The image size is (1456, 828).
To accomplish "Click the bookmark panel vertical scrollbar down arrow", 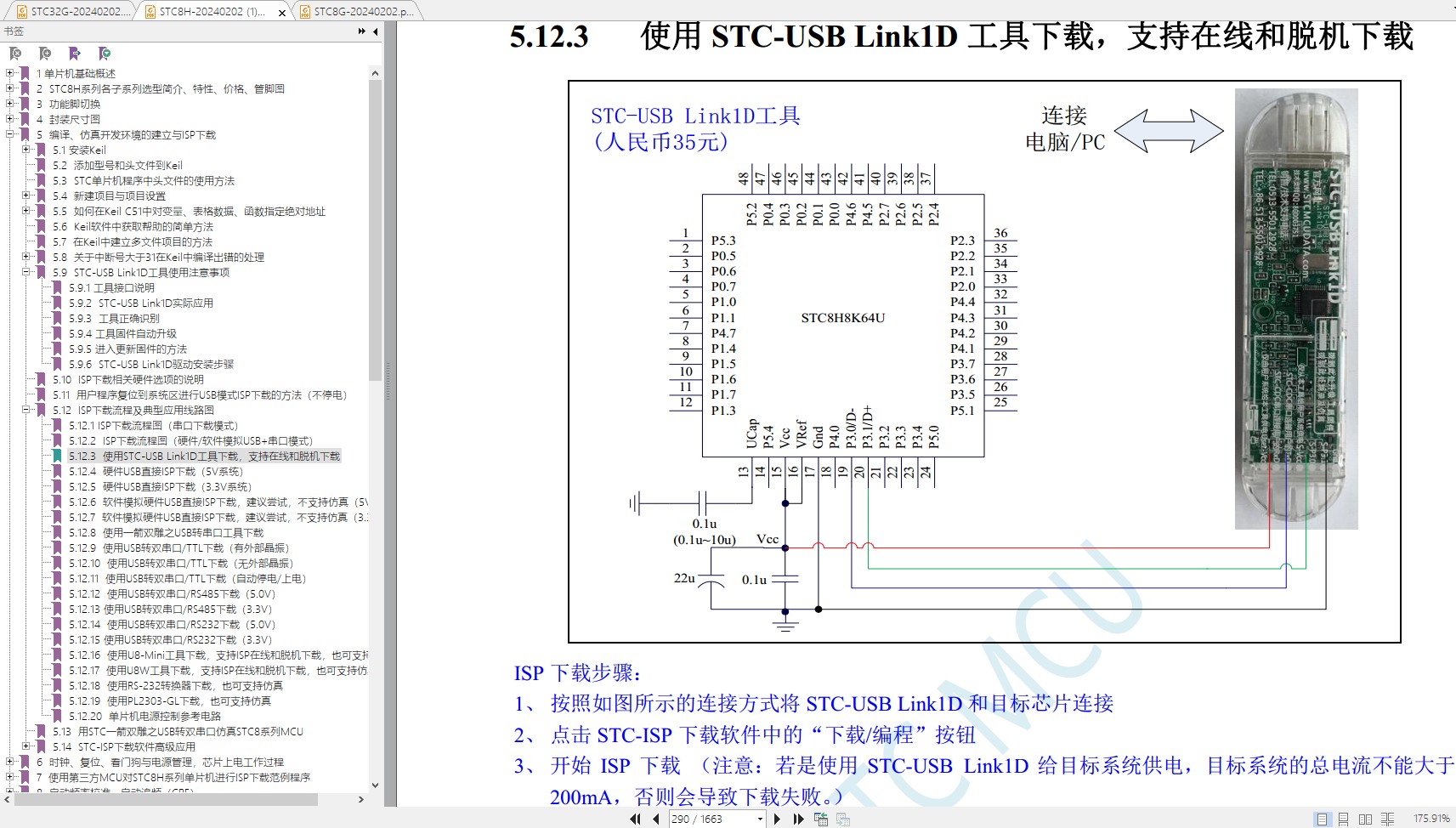I will (x=375, y=785).
